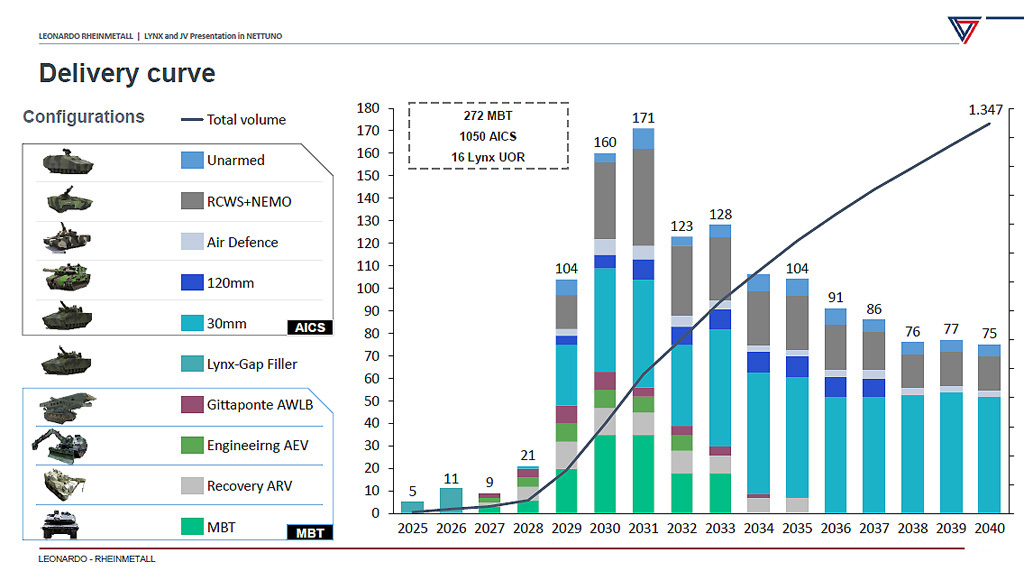Select the Unarmed light-blue legend swatch

(x=192, y=160)
